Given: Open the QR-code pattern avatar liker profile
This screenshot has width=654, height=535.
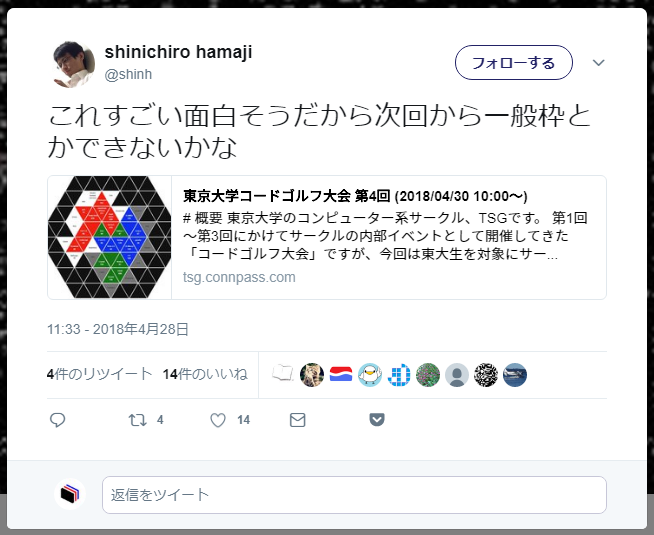Looking at the screenshot, I should coord(486,374).
